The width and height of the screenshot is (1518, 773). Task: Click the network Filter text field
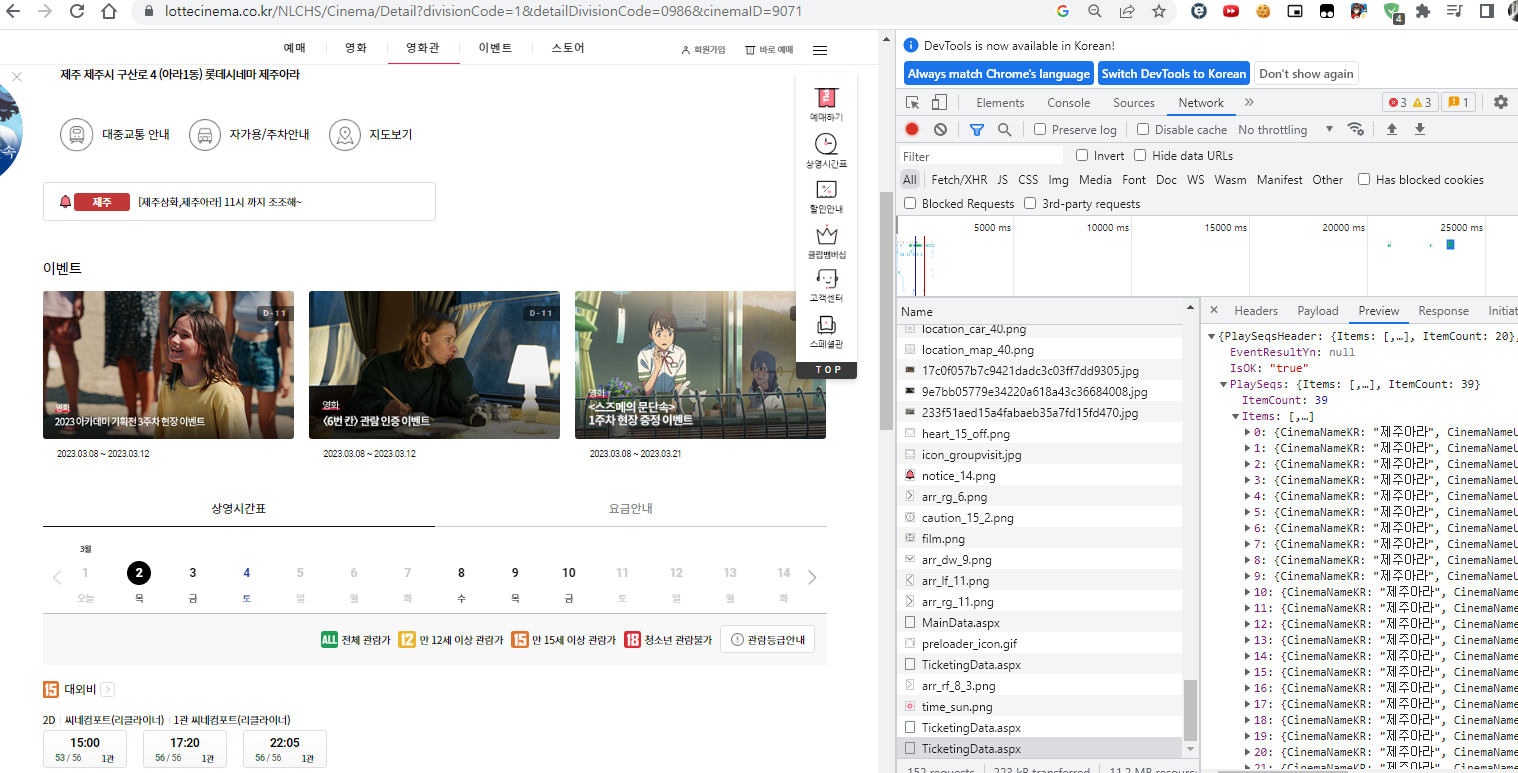coord(981,156)
